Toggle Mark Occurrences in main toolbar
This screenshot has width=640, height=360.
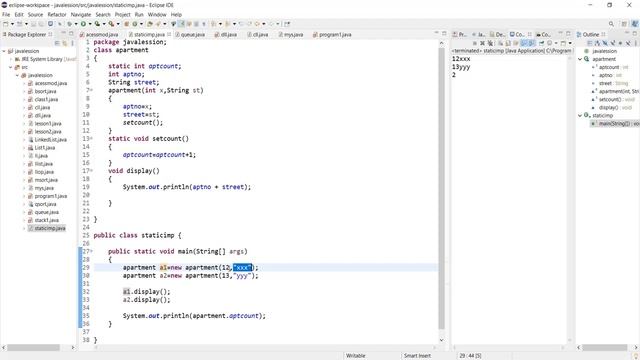pyautogui.click(x=181, y=24)
